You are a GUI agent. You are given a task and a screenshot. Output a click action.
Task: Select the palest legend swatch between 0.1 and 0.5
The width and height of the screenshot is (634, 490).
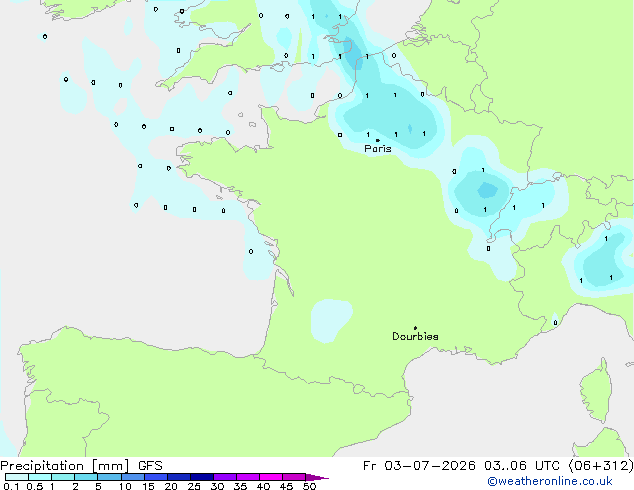coord(17,477)
